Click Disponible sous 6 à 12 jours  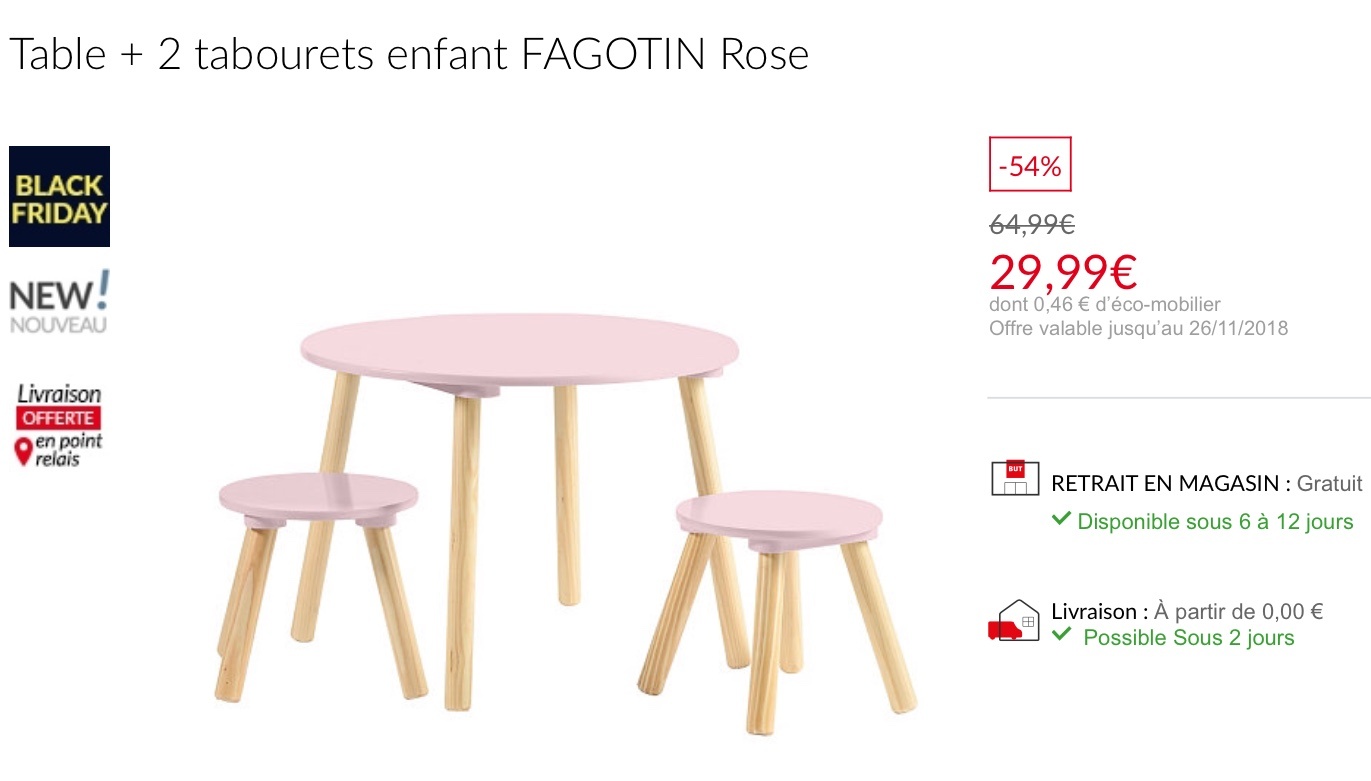pos(1215,522)
